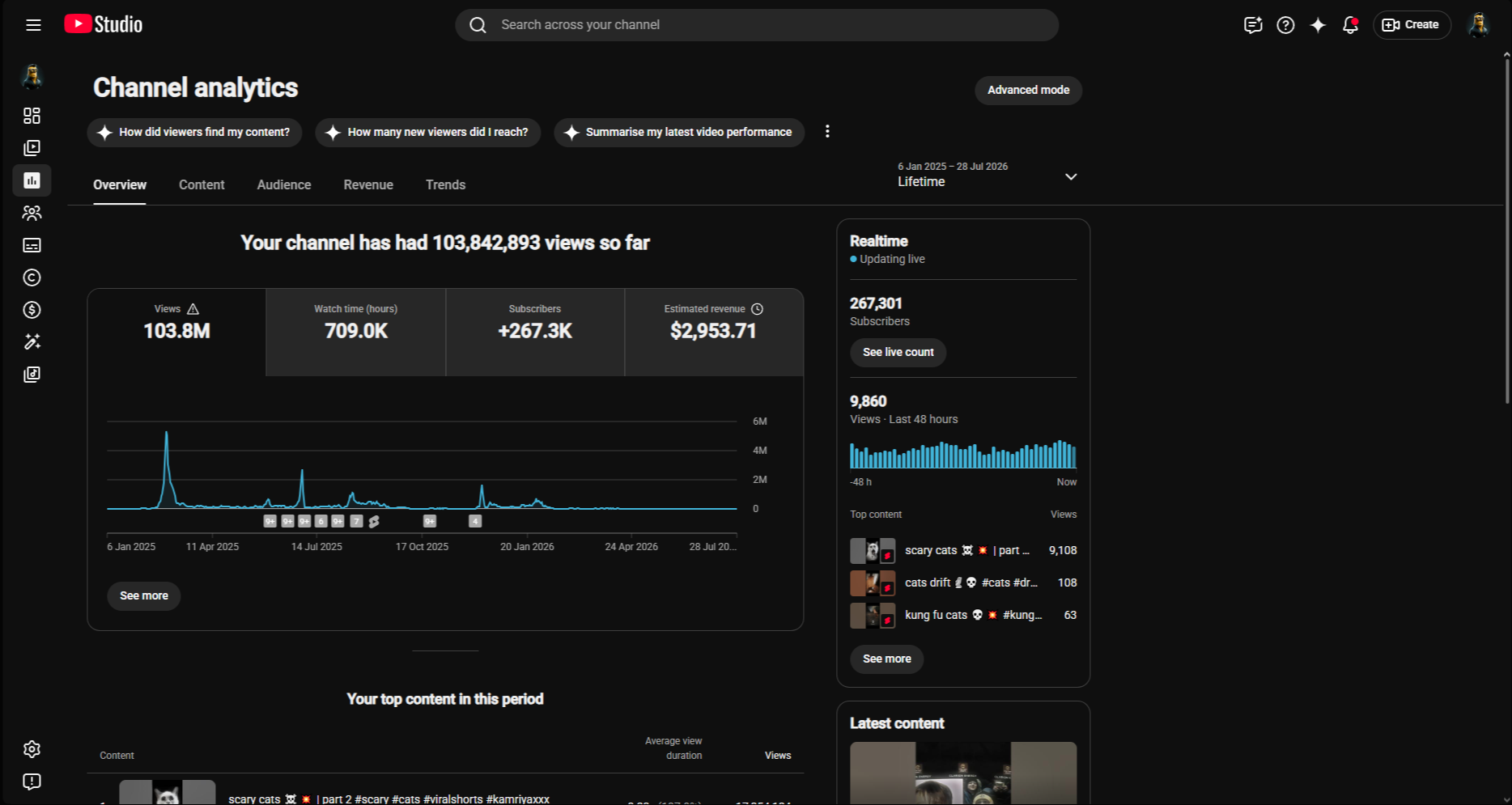Click the "Updating live" status text

click(x=892, y=259)
